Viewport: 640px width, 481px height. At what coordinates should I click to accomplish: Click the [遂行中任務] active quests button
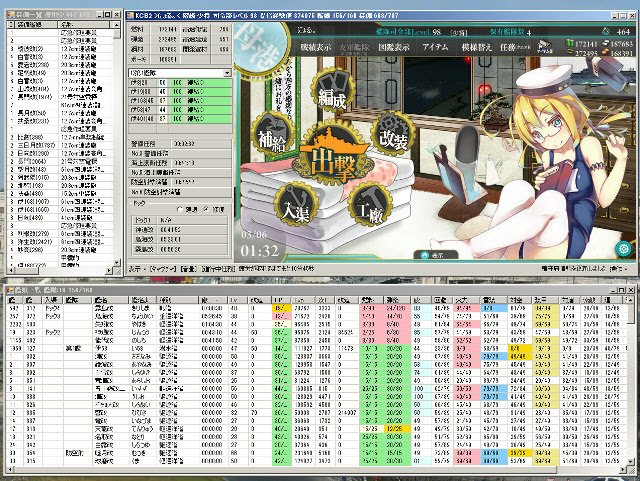218,268
